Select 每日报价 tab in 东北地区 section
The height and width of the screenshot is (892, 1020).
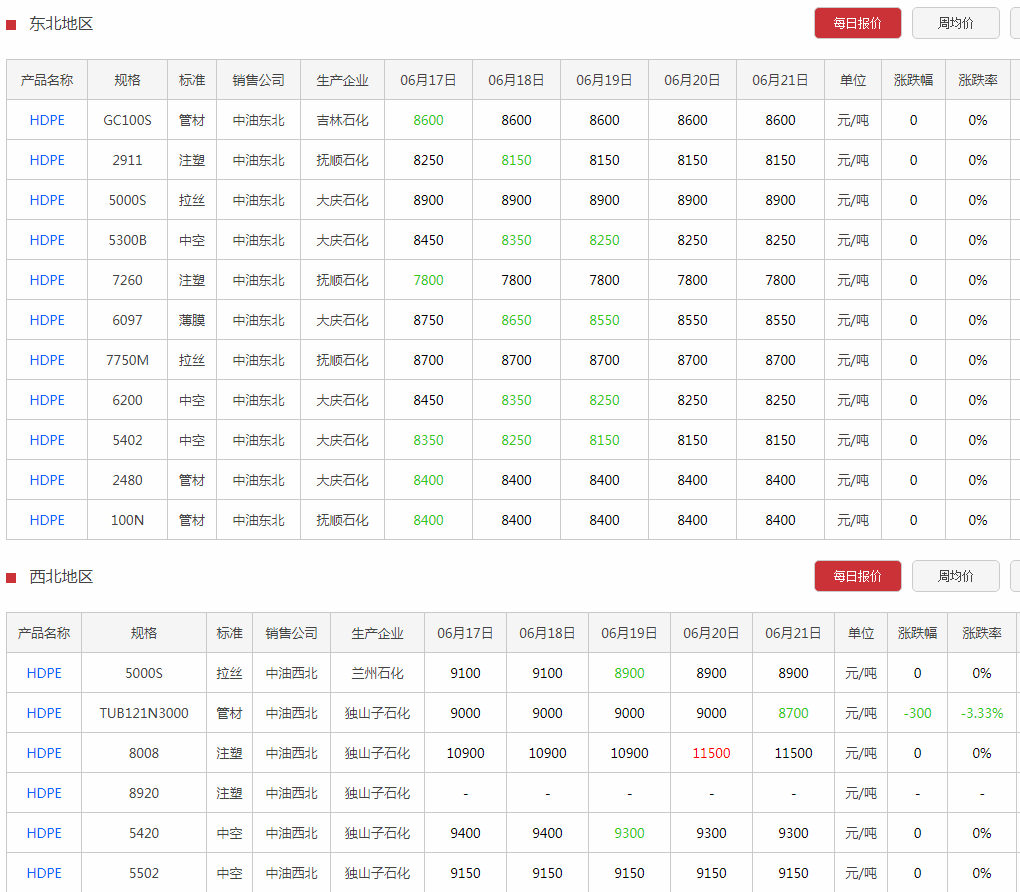857,23
